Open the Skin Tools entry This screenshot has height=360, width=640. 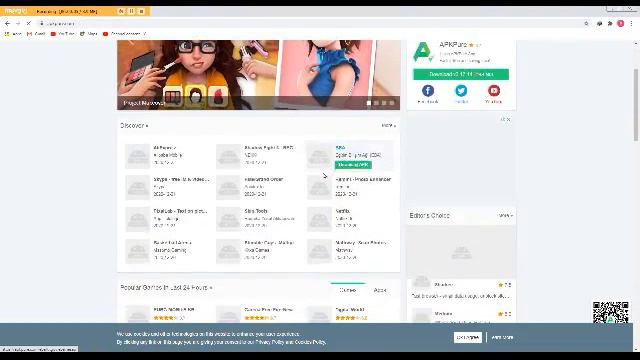[259, 218]
